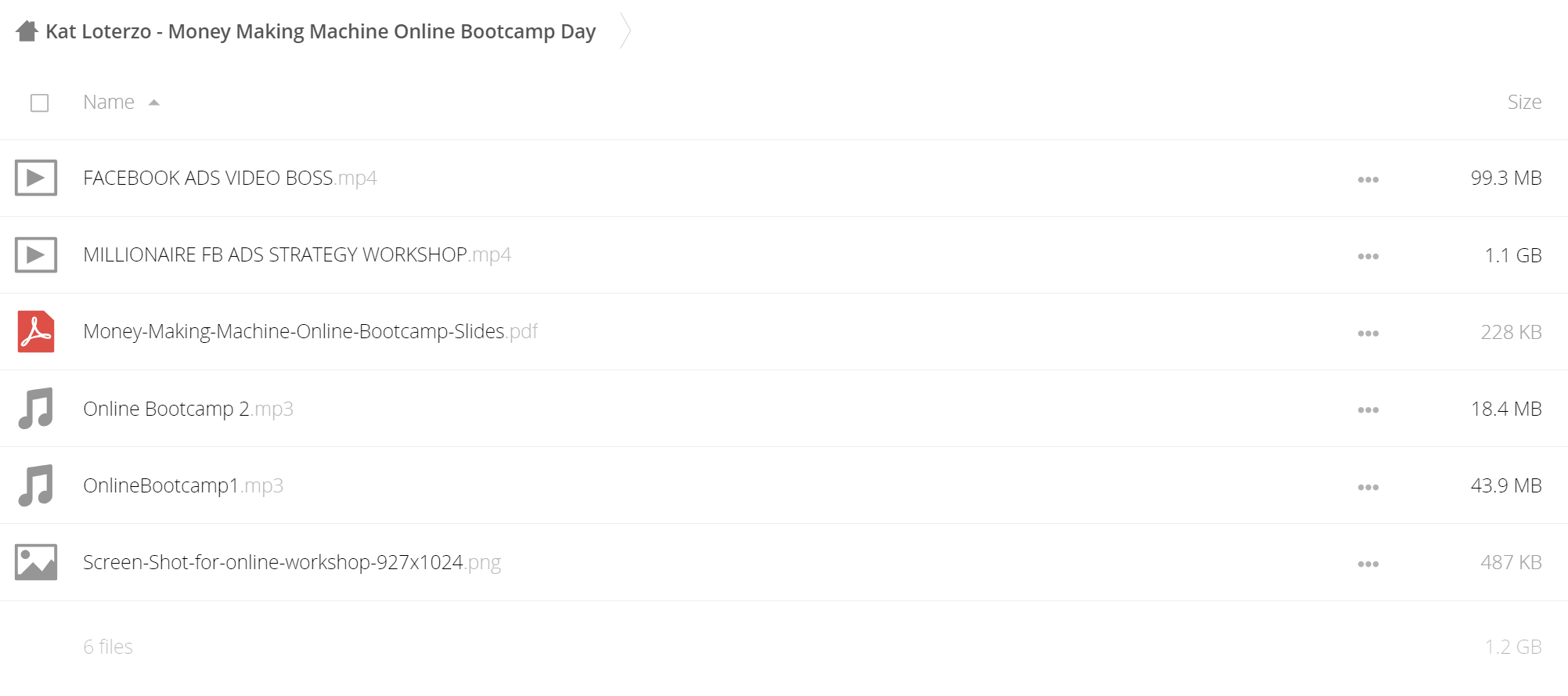Click the home icon in breadcrumb
Image resolution: width=1568 pixels, height=696 pixels.
[27, 31]
